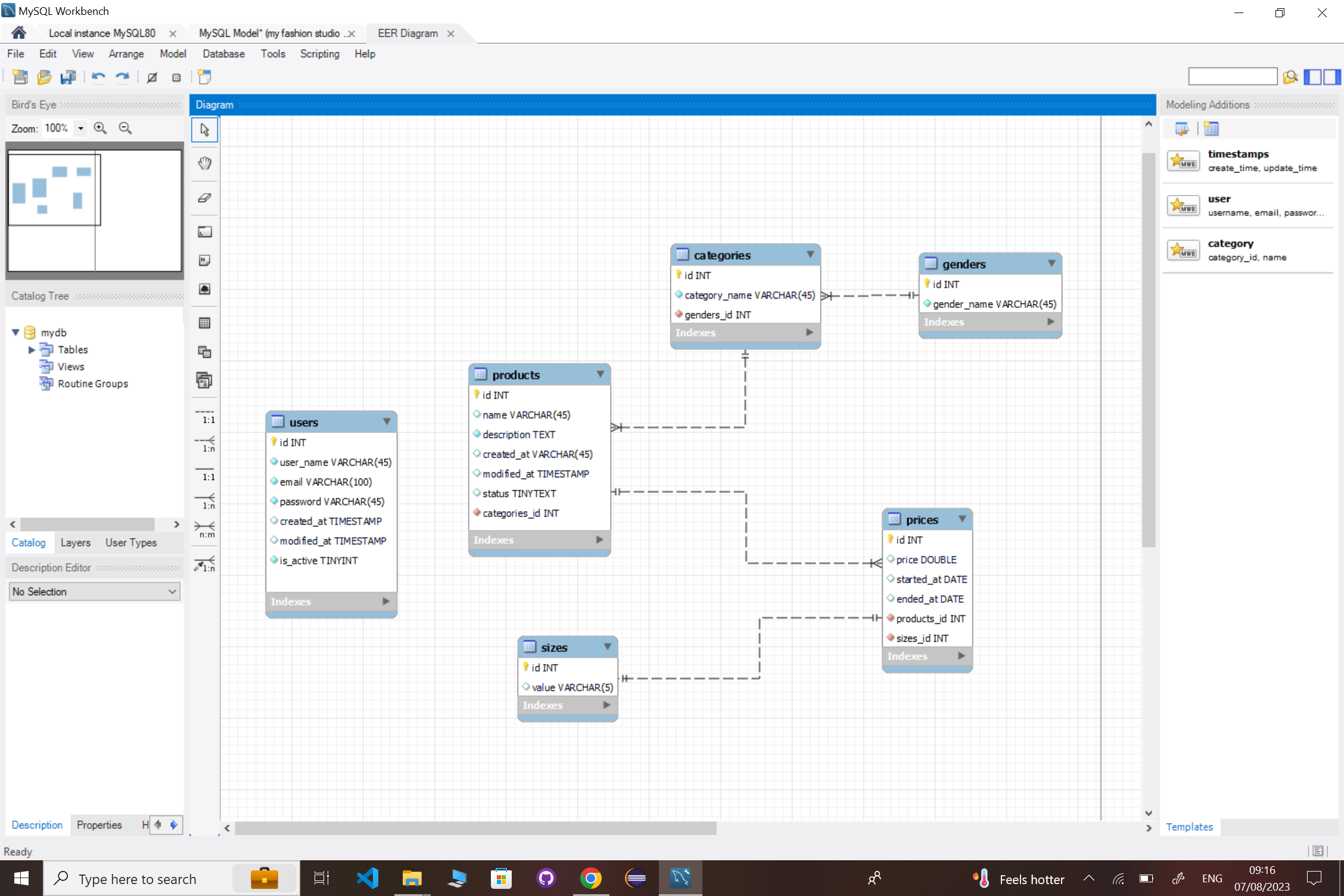1344x896 pixels.
Task: Switch to the Layers tab
Action: 75,543
